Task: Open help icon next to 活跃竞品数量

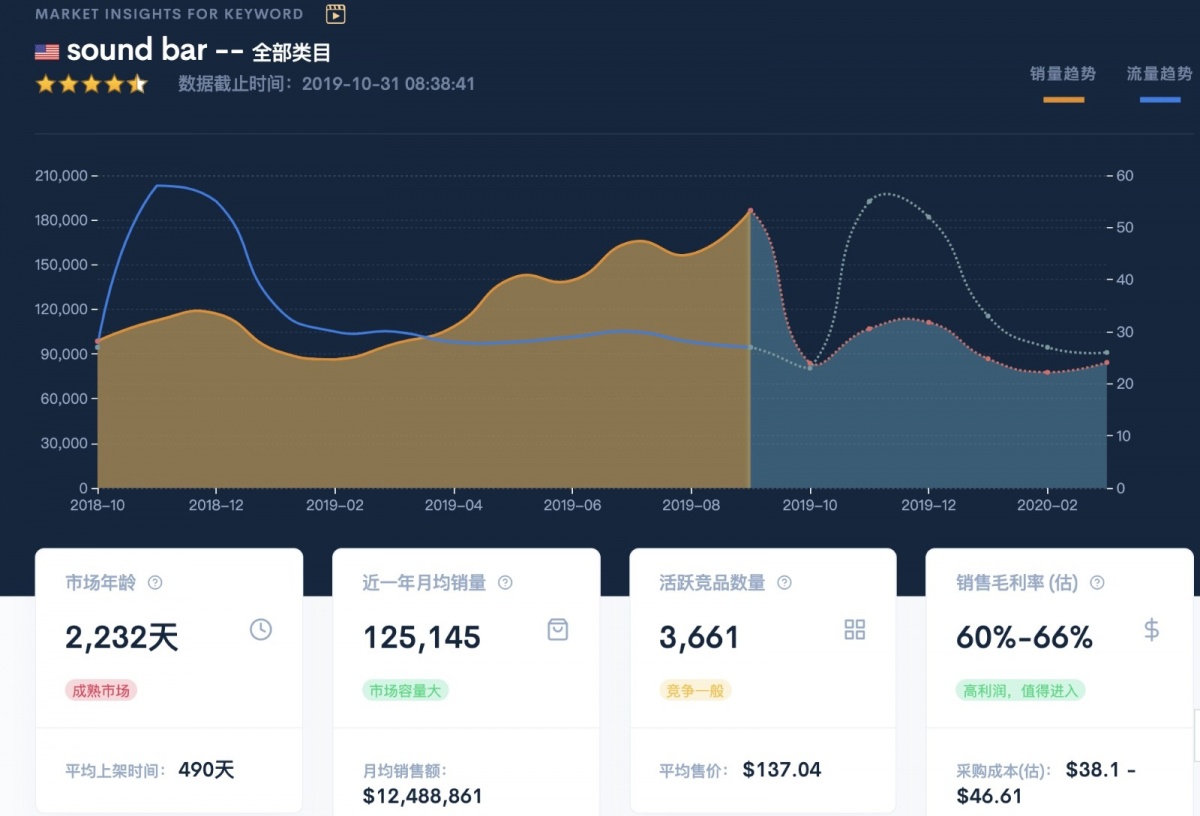Action: pos(784,583)
